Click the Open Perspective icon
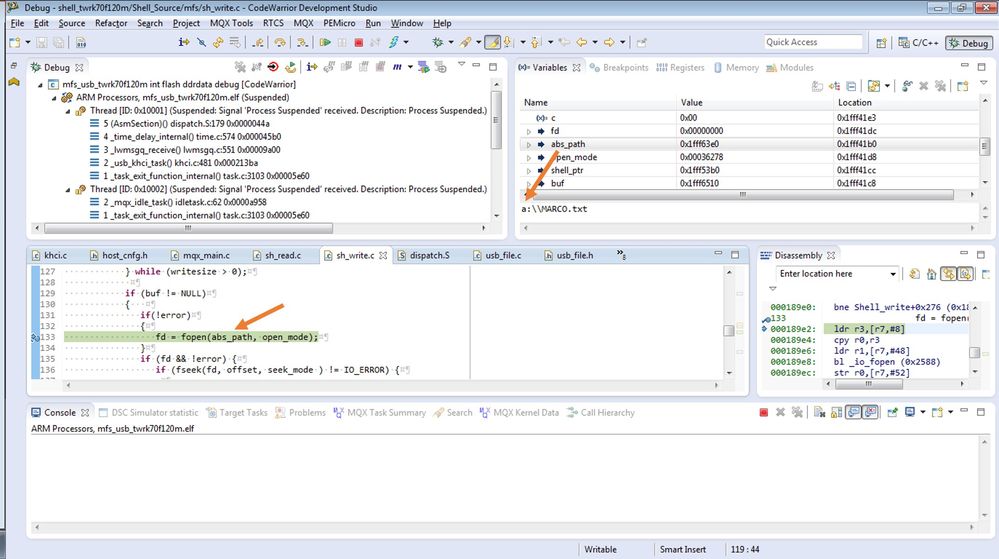 point(881,43)
